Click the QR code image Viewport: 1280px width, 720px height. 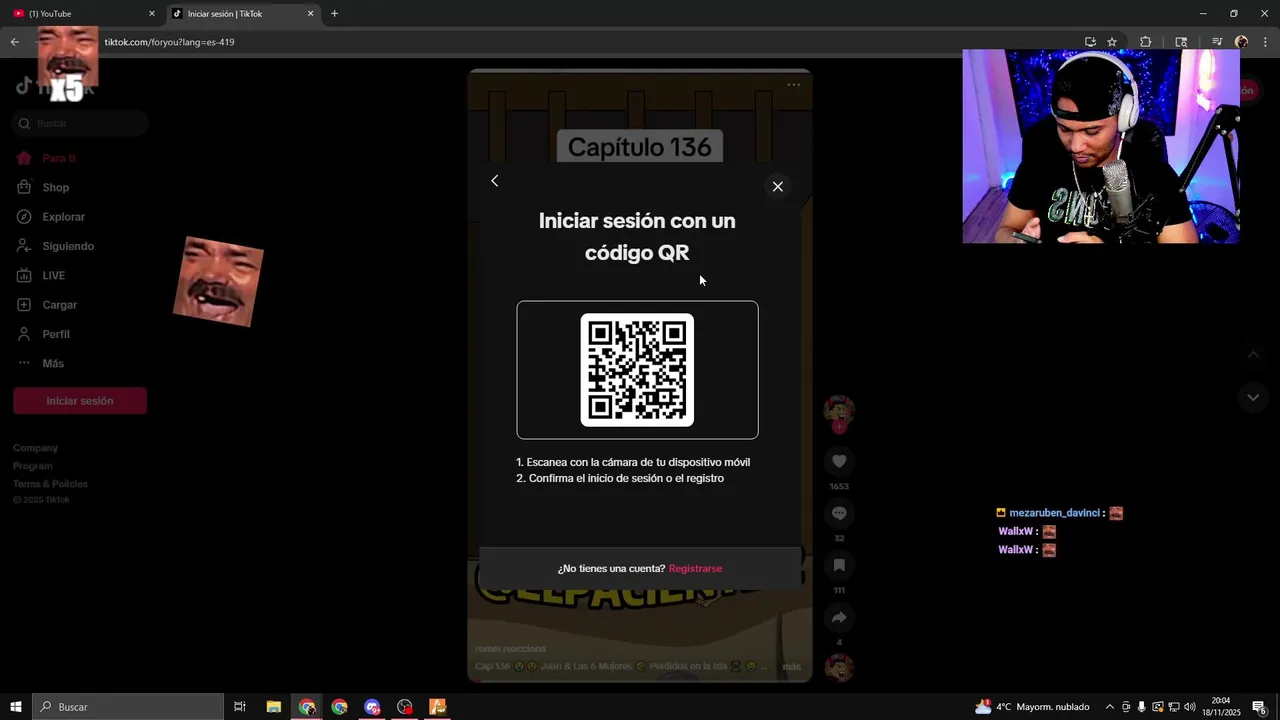click(x=637, y=370)
